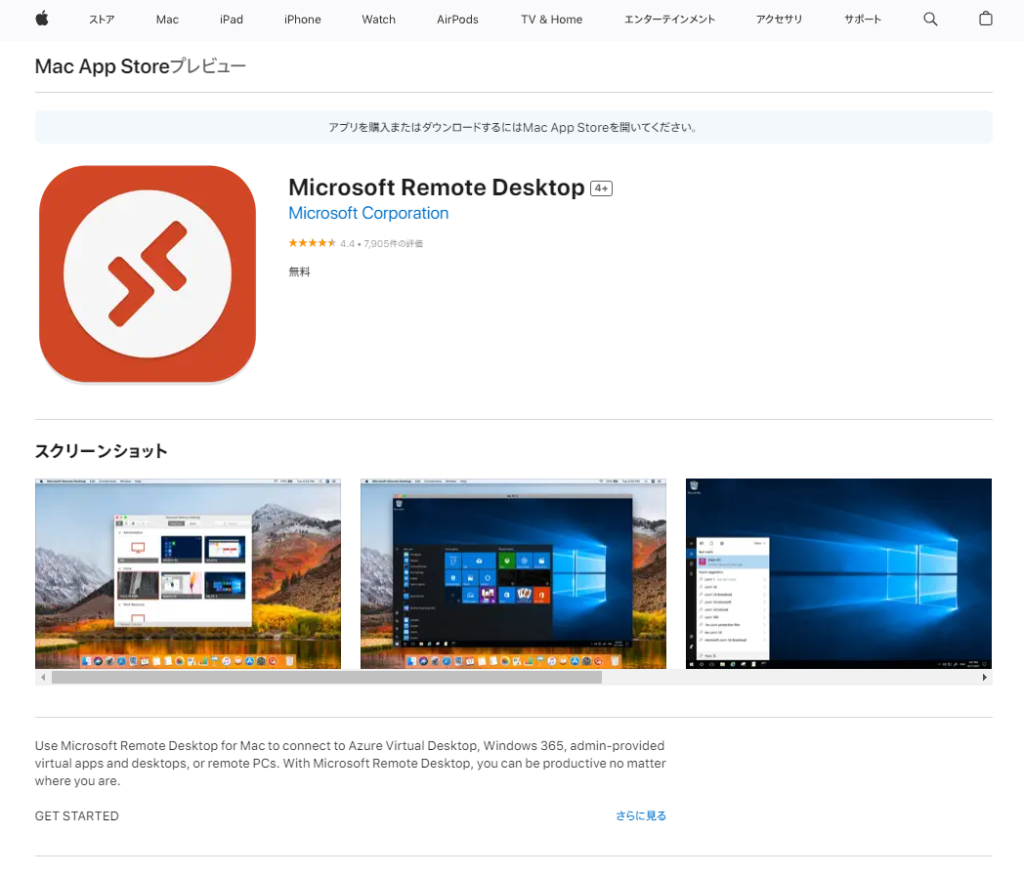Viewport: 1024px width, 876px height.
Task: Click the GET STARTED text
Action: [77, 816]
